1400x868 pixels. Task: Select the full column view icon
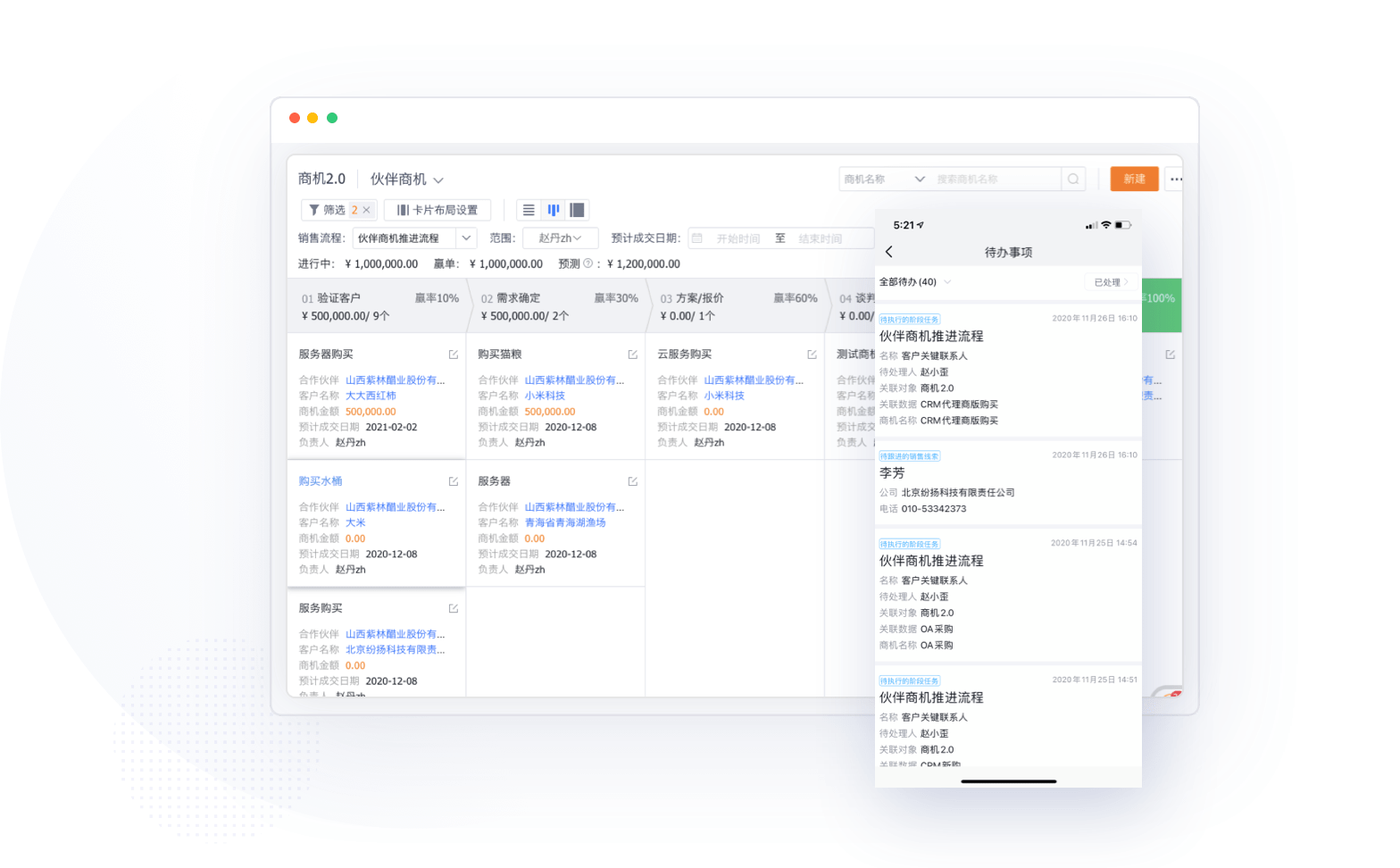pyautogui.click(x=578, y=210)
